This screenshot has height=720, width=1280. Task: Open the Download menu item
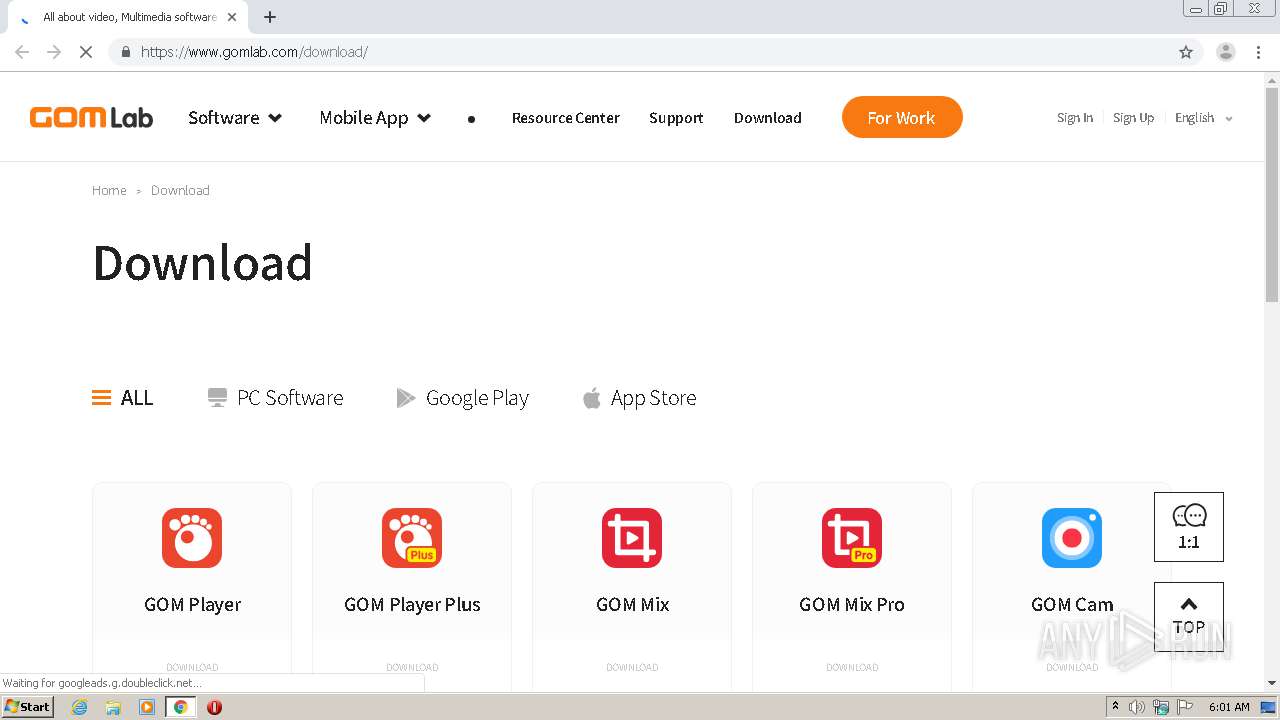[x=768, y=118]
